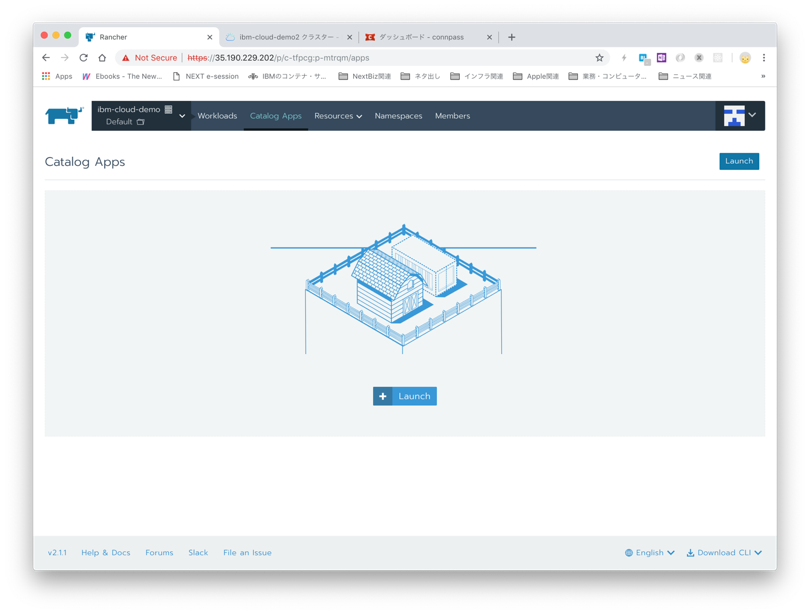Open the English language dropdown
This screenshot has width=810, height=614.
(649, 553)
